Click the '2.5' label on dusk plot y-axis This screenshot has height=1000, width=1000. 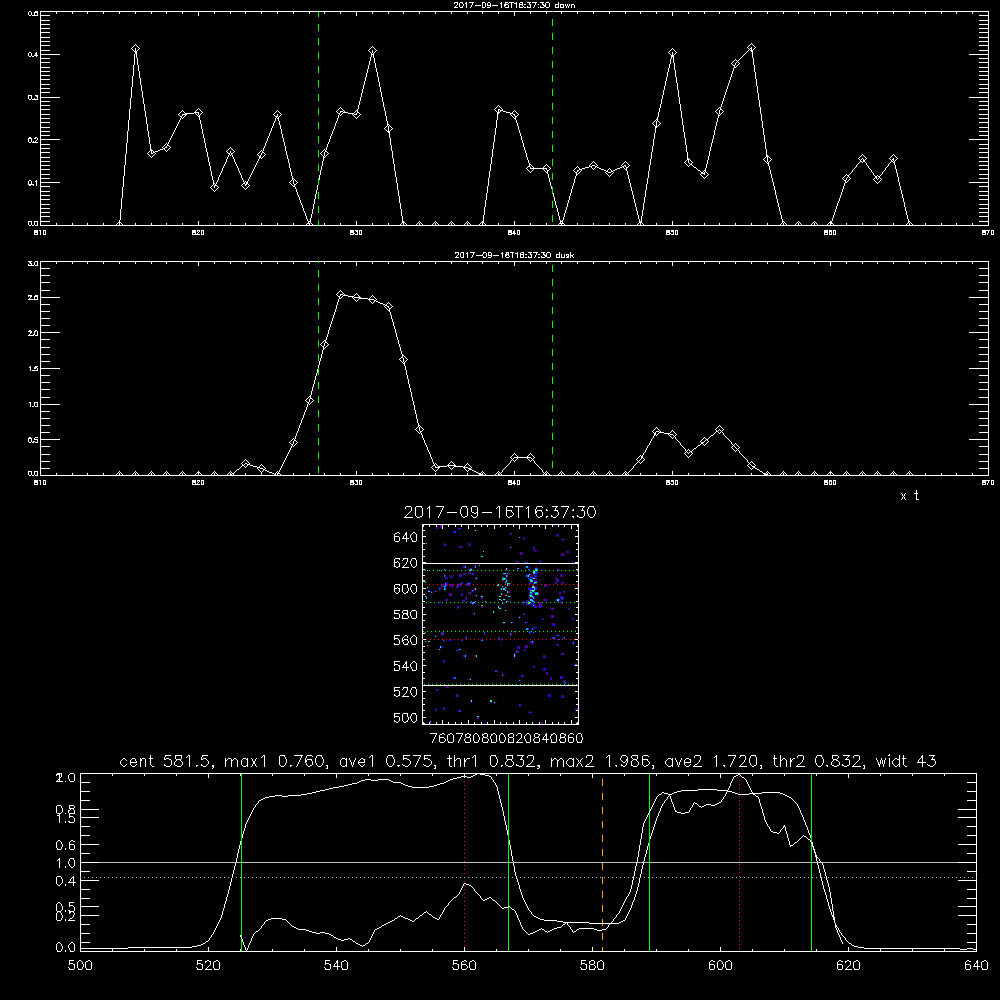(x=33, y=298)
